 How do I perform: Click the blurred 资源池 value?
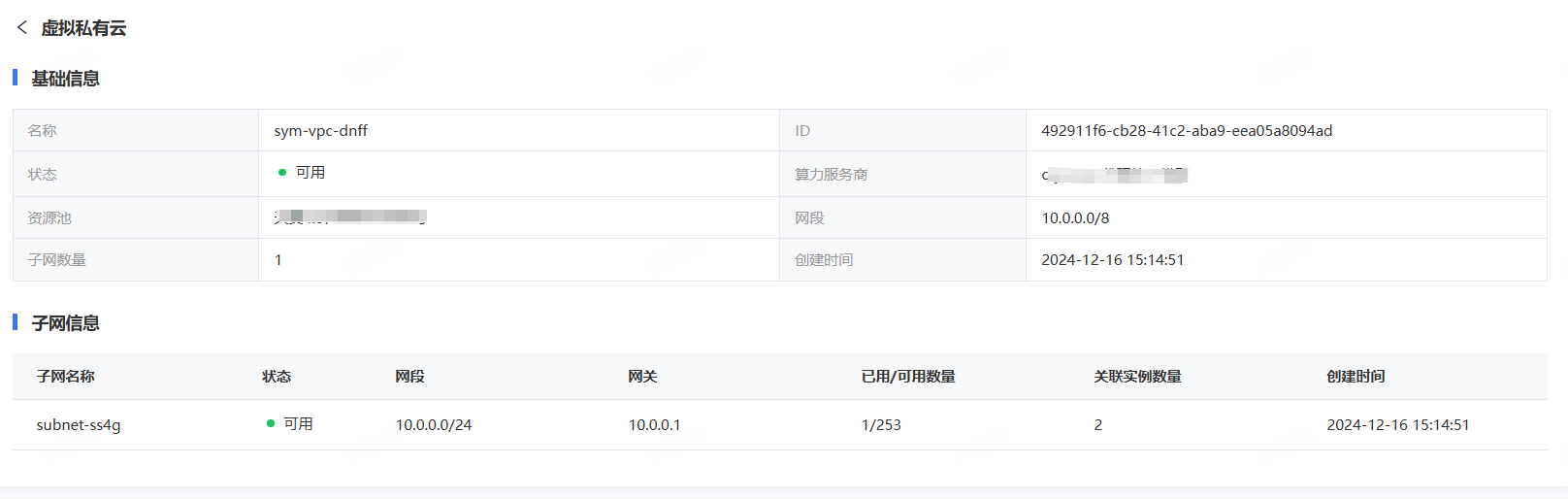tap(350, 216)
